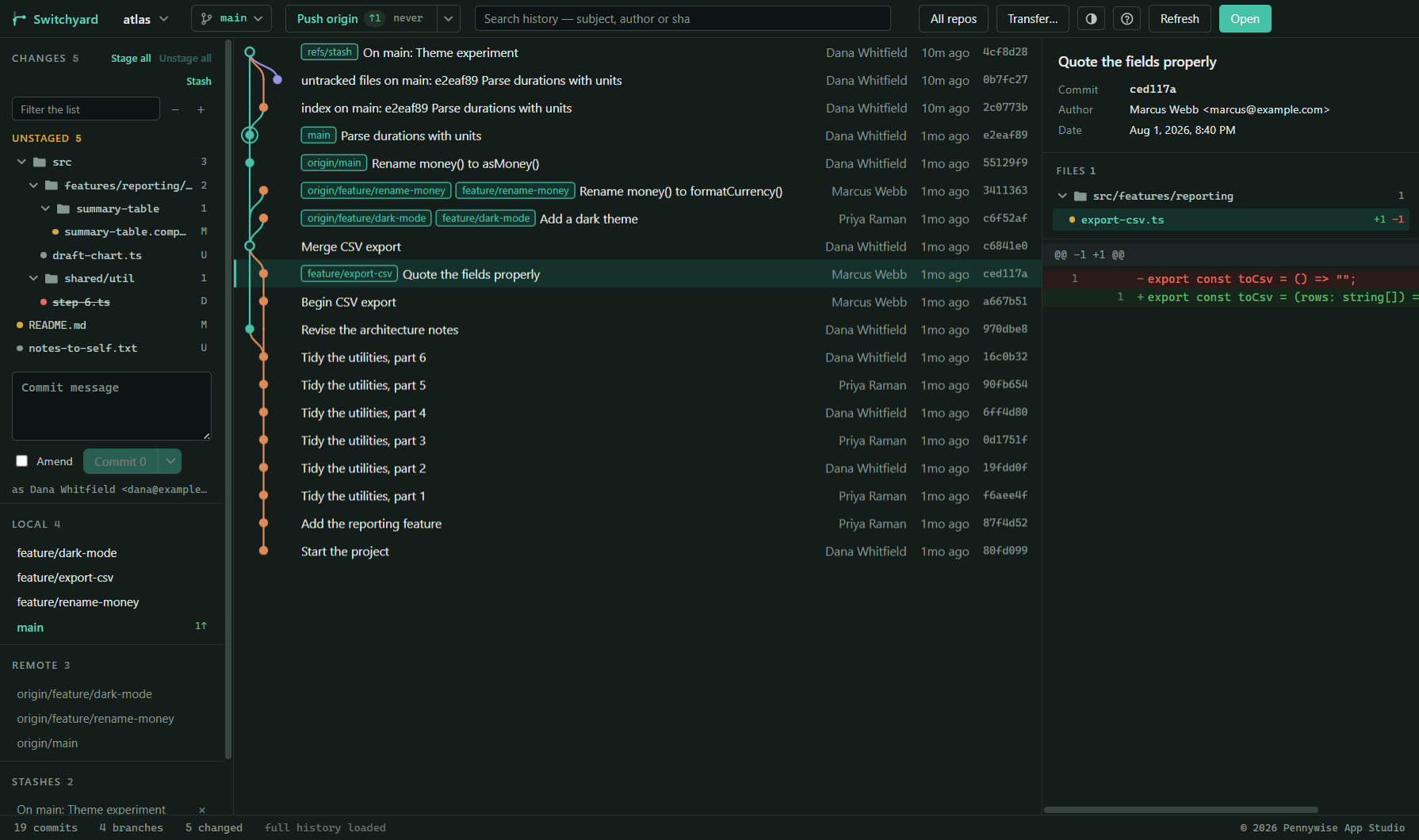Collapse all with the minus icon
The height and width of the screenshot is (840, 1419).
pos(175,109)
